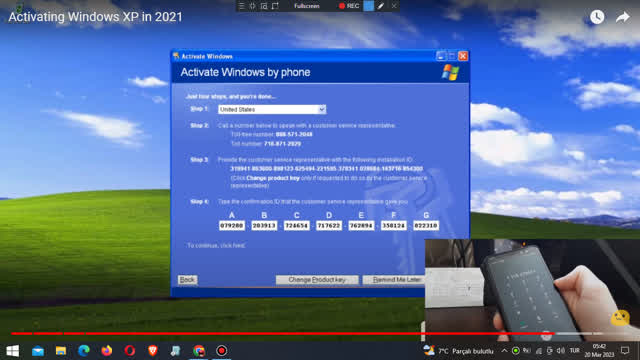Click the Back button in Activate Windows

tap(187, 280)
